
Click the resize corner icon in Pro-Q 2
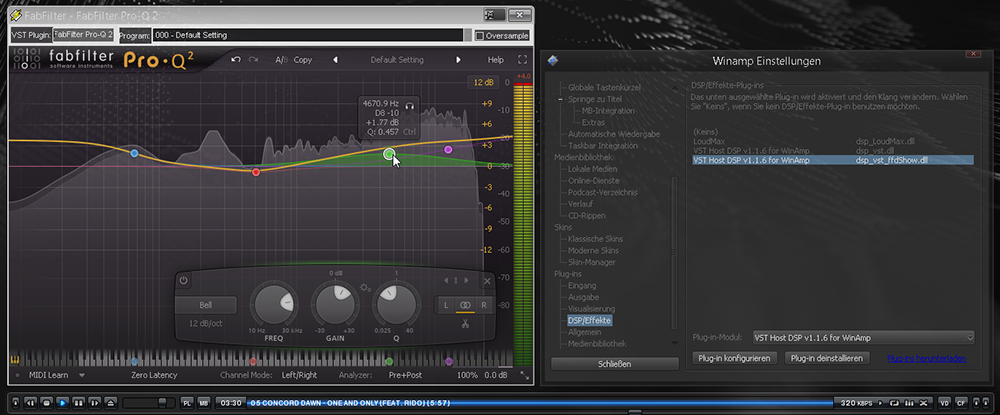524,375
